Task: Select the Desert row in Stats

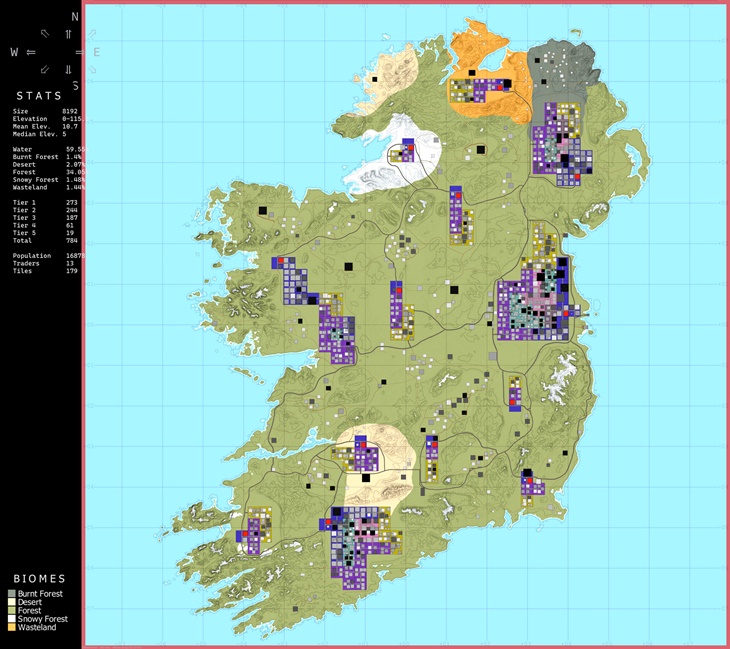Action: point(47,164)
